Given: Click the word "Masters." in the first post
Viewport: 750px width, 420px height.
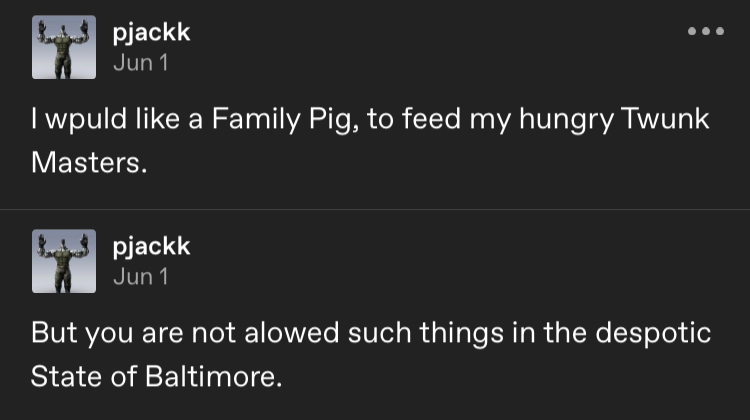Looking at the screenshot, I should click(89, 160).
